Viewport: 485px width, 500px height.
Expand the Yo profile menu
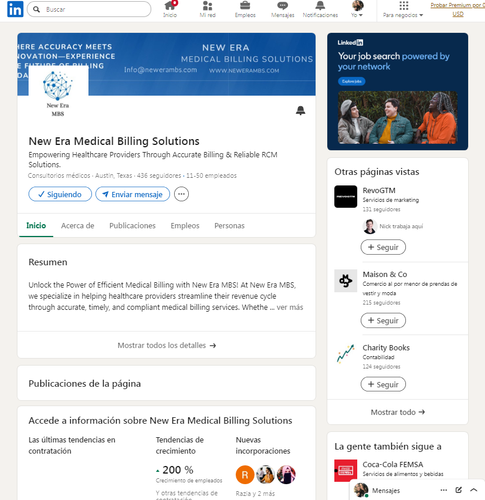click(x=357, y=9)
